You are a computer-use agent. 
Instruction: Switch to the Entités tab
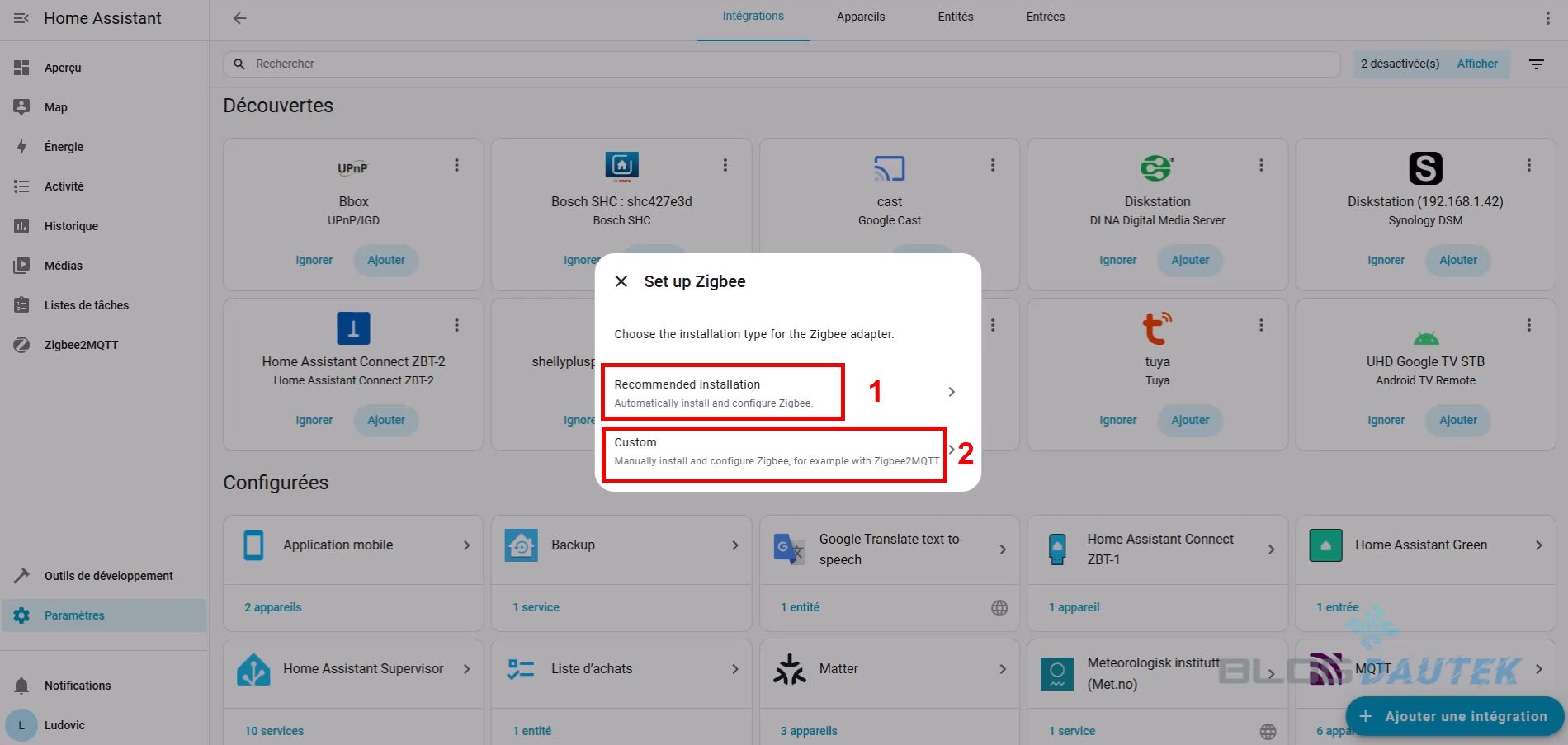955,17
